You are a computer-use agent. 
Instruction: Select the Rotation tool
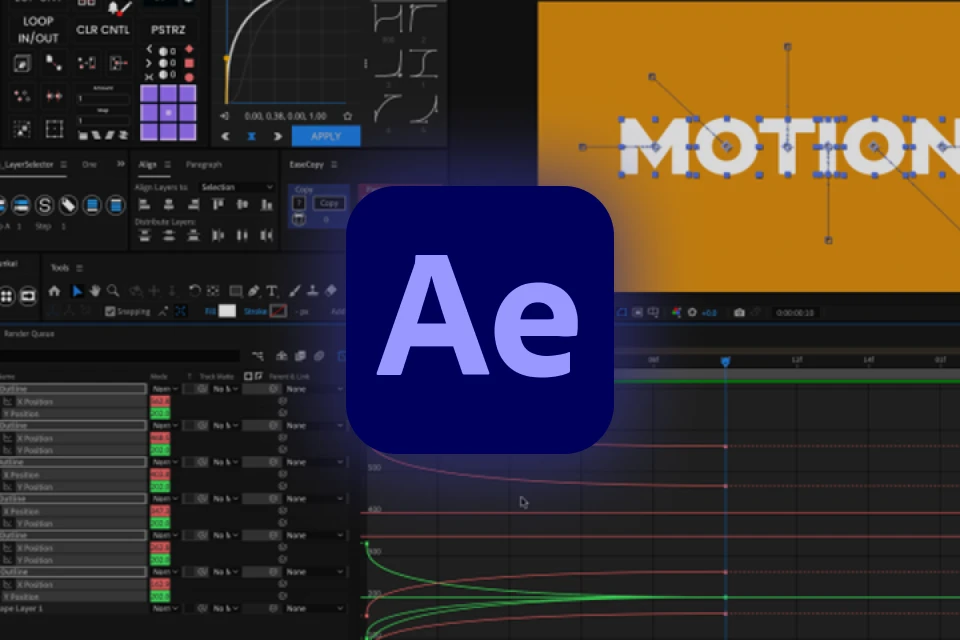click(194, 291)
